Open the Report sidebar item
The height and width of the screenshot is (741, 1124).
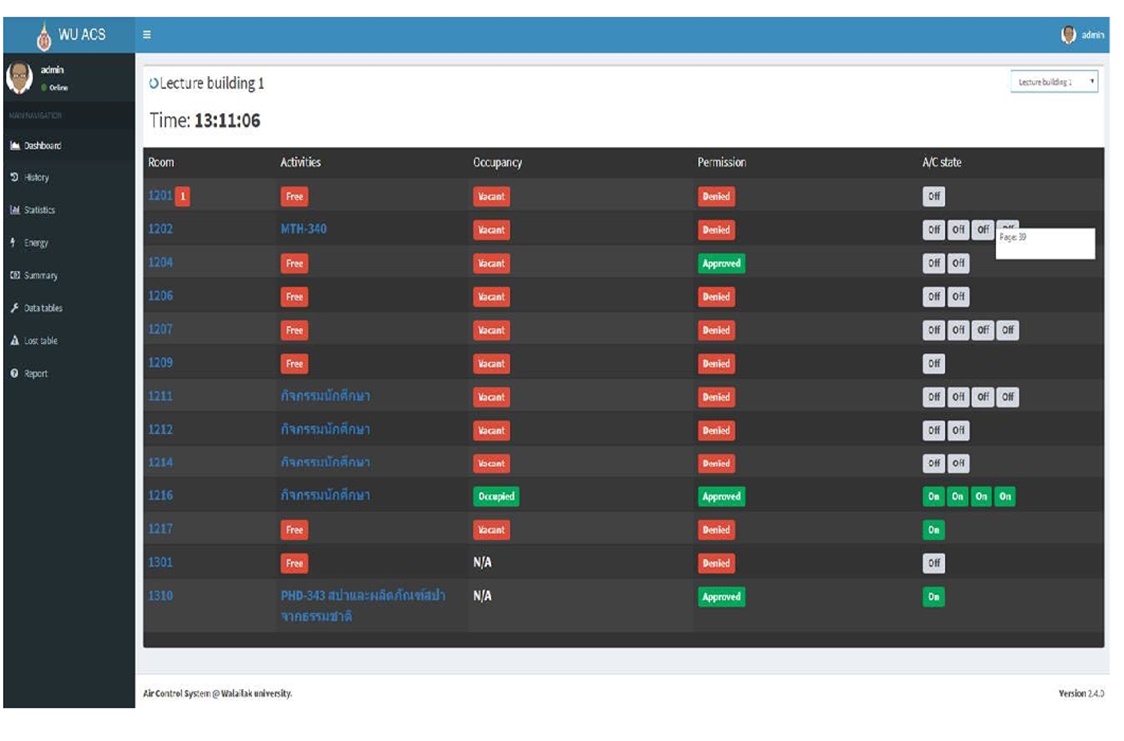36,373
